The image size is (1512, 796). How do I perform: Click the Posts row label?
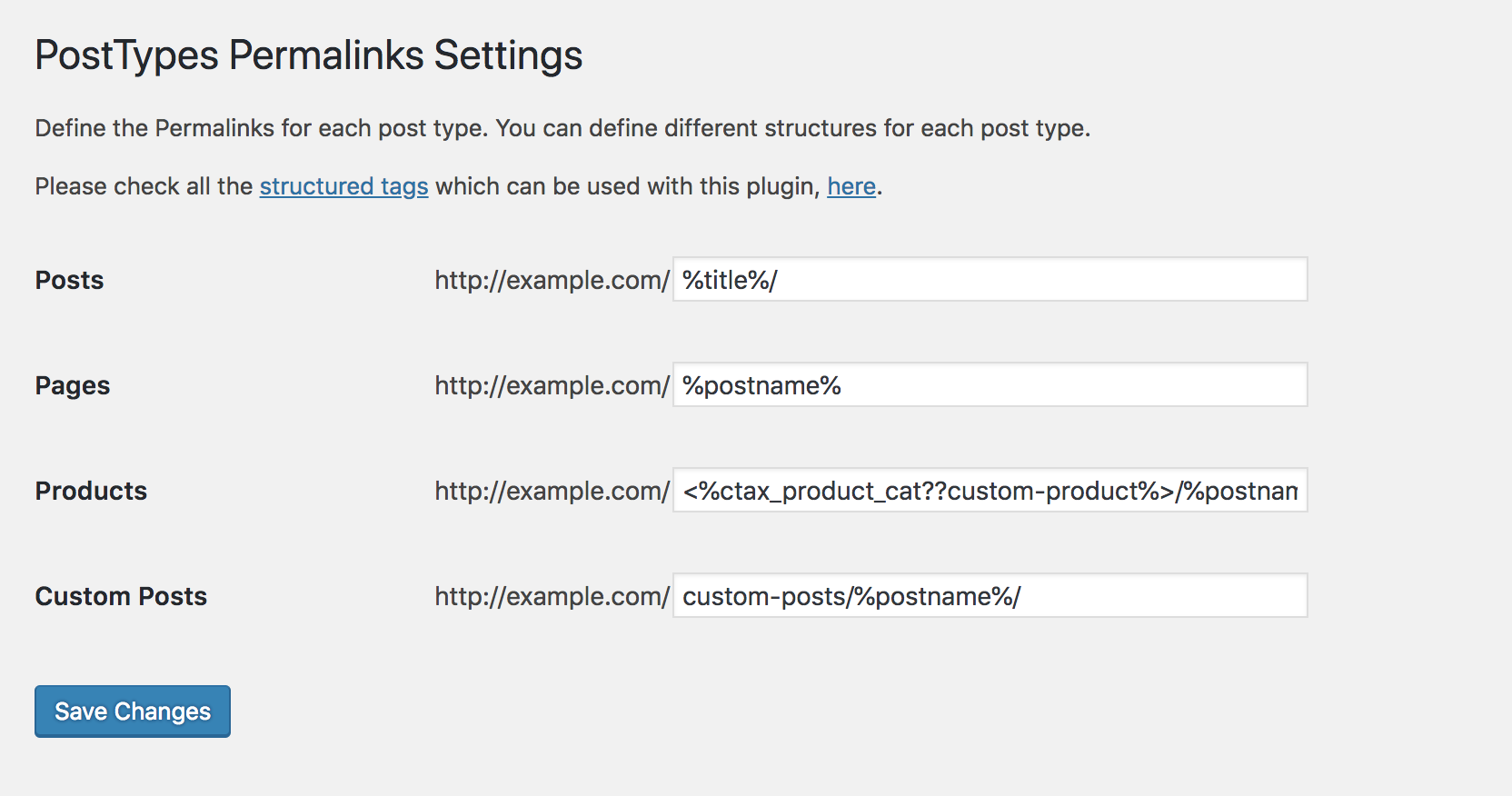point(69,280)
